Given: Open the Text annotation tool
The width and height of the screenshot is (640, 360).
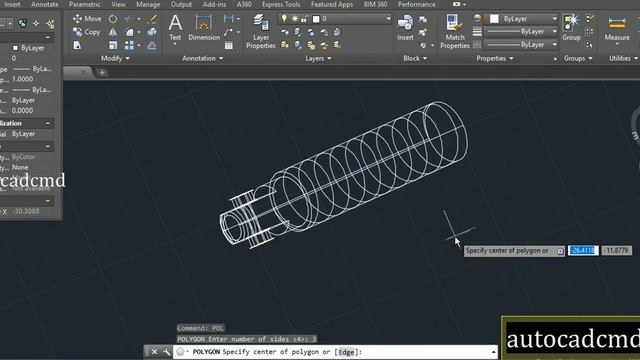Looking at the screenshot, I should 175,28.
